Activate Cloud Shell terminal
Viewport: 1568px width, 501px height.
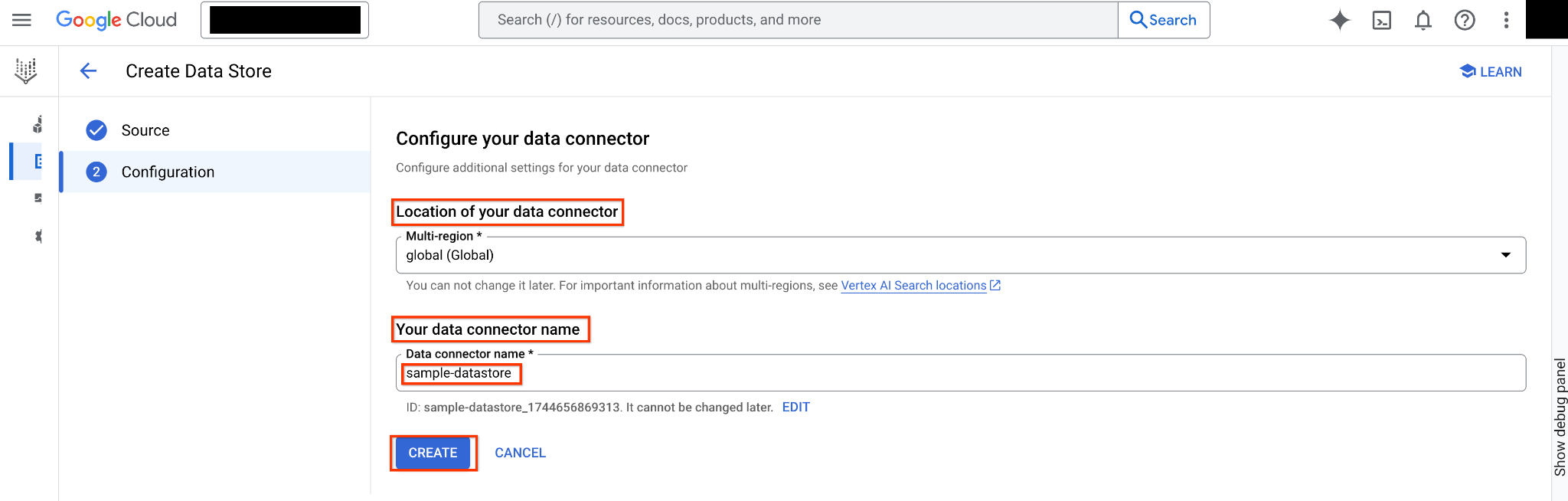point(1382,21)
